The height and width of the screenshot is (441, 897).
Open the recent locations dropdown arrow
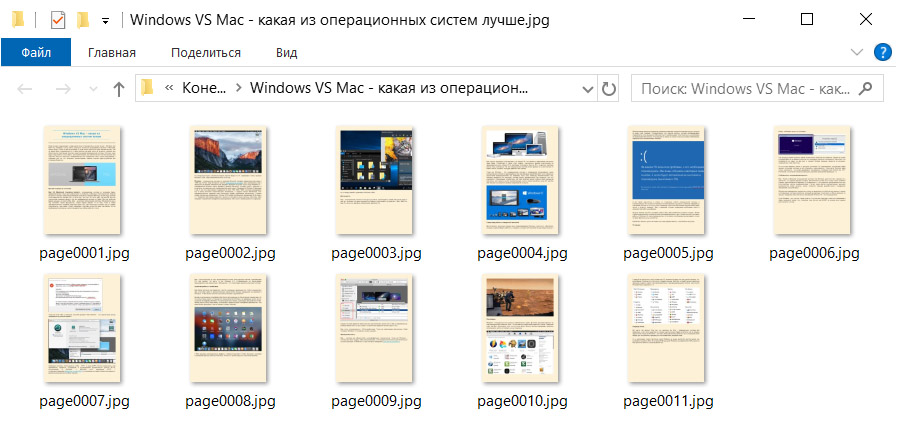click(x=93, y=89)
